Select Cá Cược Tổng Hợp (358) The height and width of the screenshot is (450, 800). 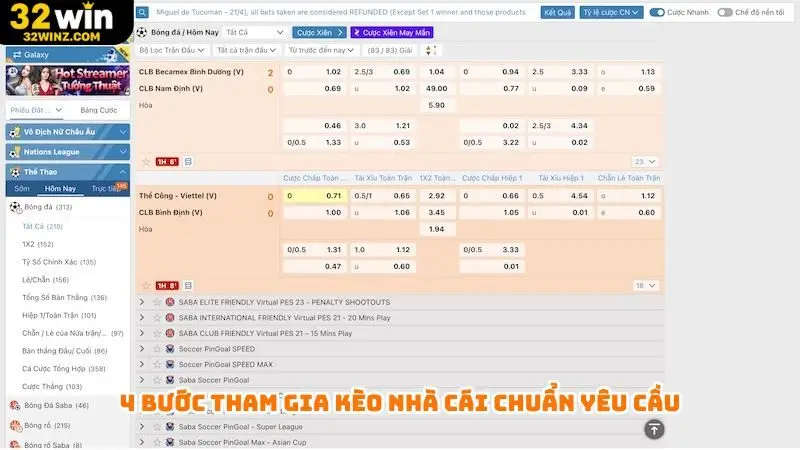[x=64, y=368]
